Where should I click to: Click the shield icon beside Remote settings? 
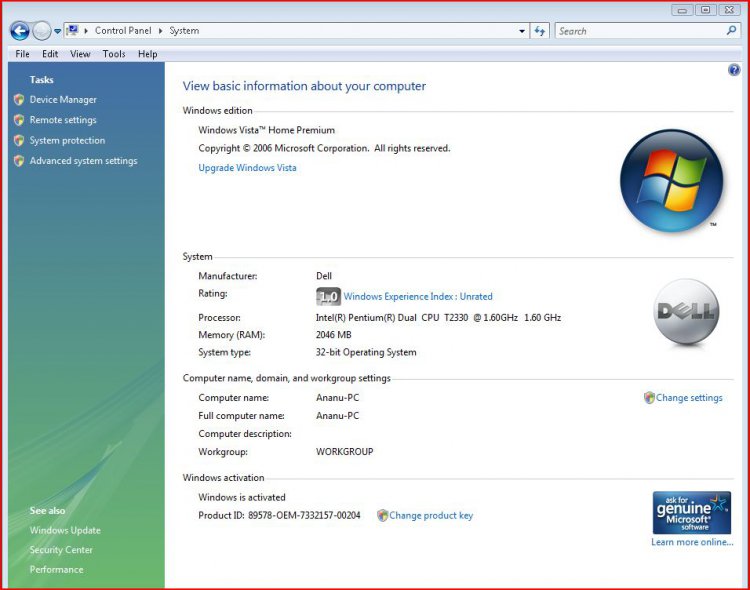pyautogui.click(x=19, y=120)
